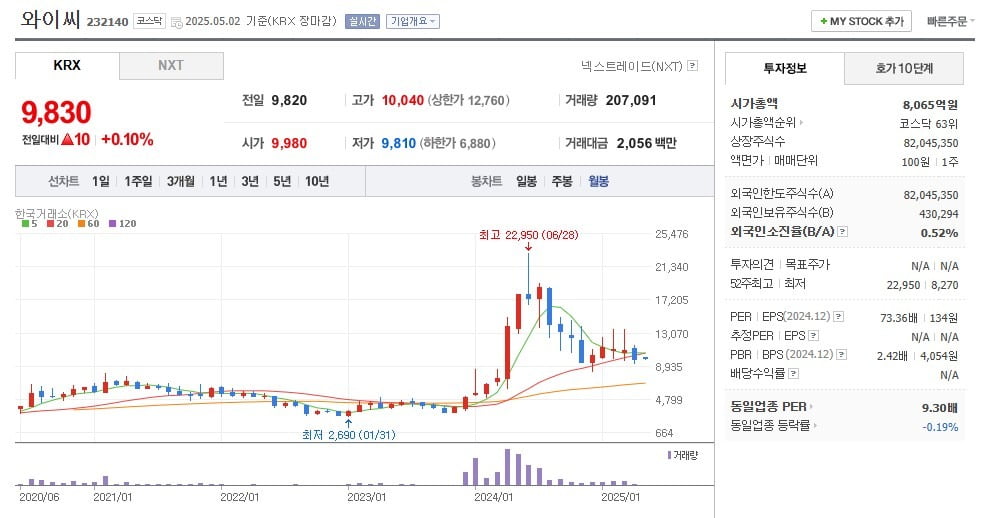996x518 pixels.
Task: Switch to the KRX tab
Action: (67, 65)
